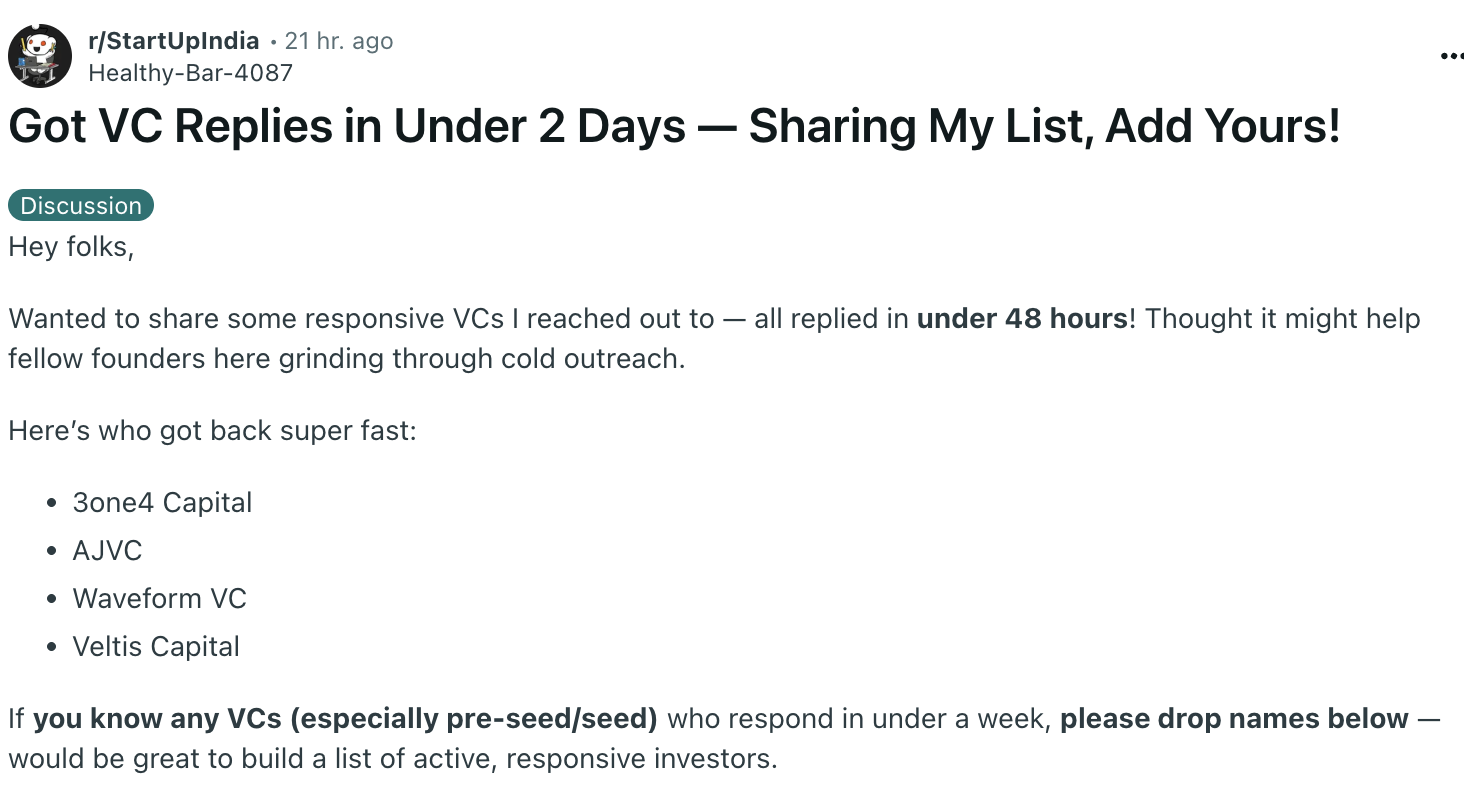Screen dimensions: 1464x788
Task: Click the "3one4 Capital" list item
Action: tap(162, 502)
